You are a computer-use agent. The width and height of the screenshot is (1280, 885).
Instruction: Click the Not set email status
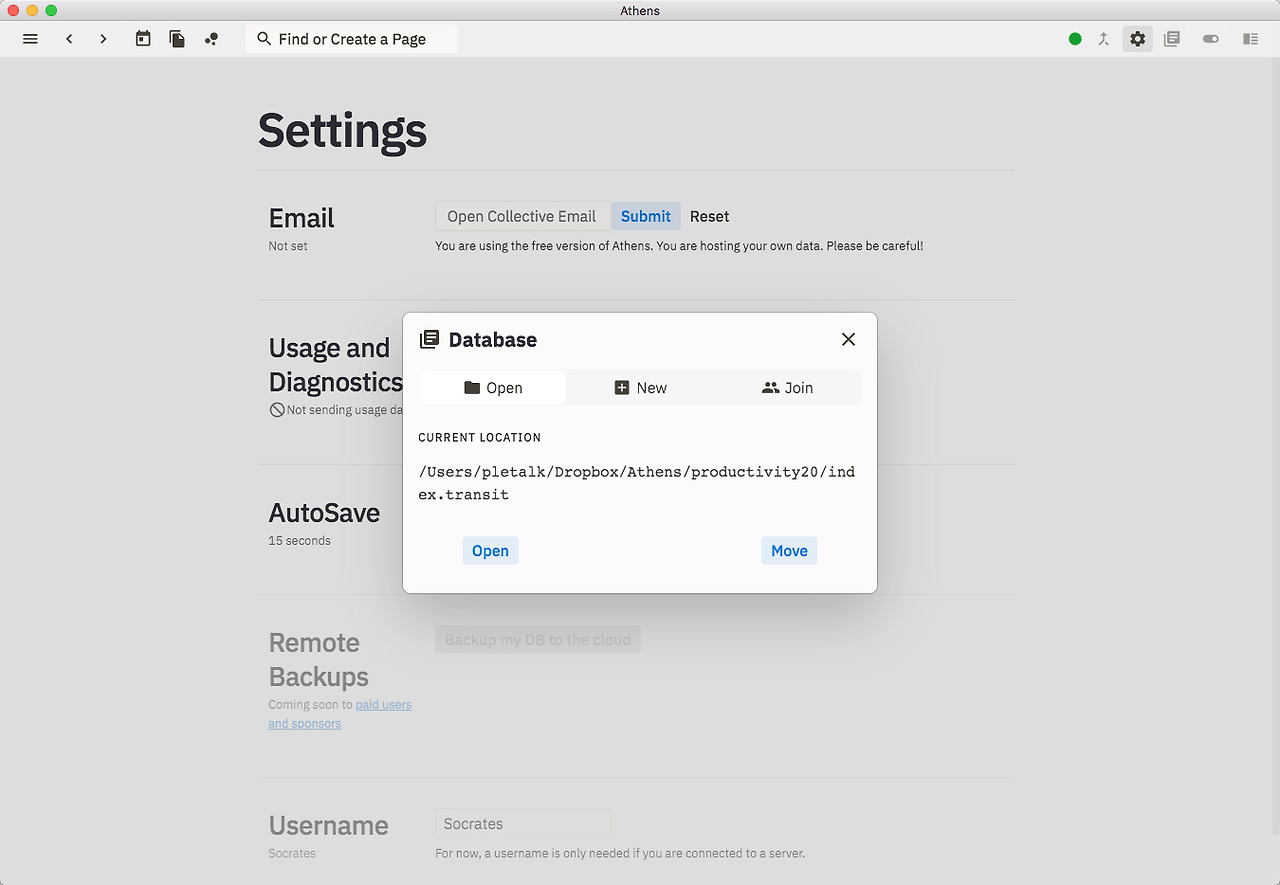288,246
